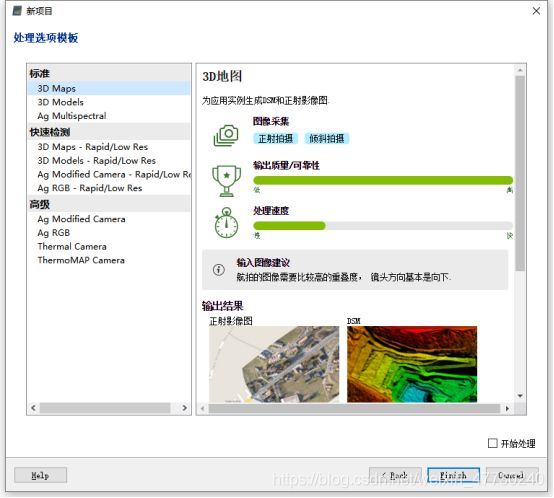Image resolution: width=554 pixels, height=498 pixels.
Task: Click the 输出质量/可靠性 label
Action: (287, 165)
